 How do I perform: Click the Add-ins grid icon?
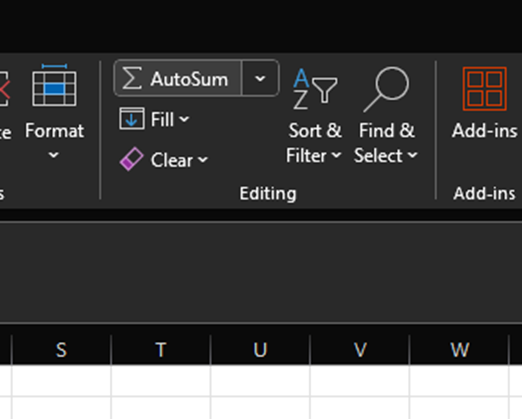(x=485, y=89)
